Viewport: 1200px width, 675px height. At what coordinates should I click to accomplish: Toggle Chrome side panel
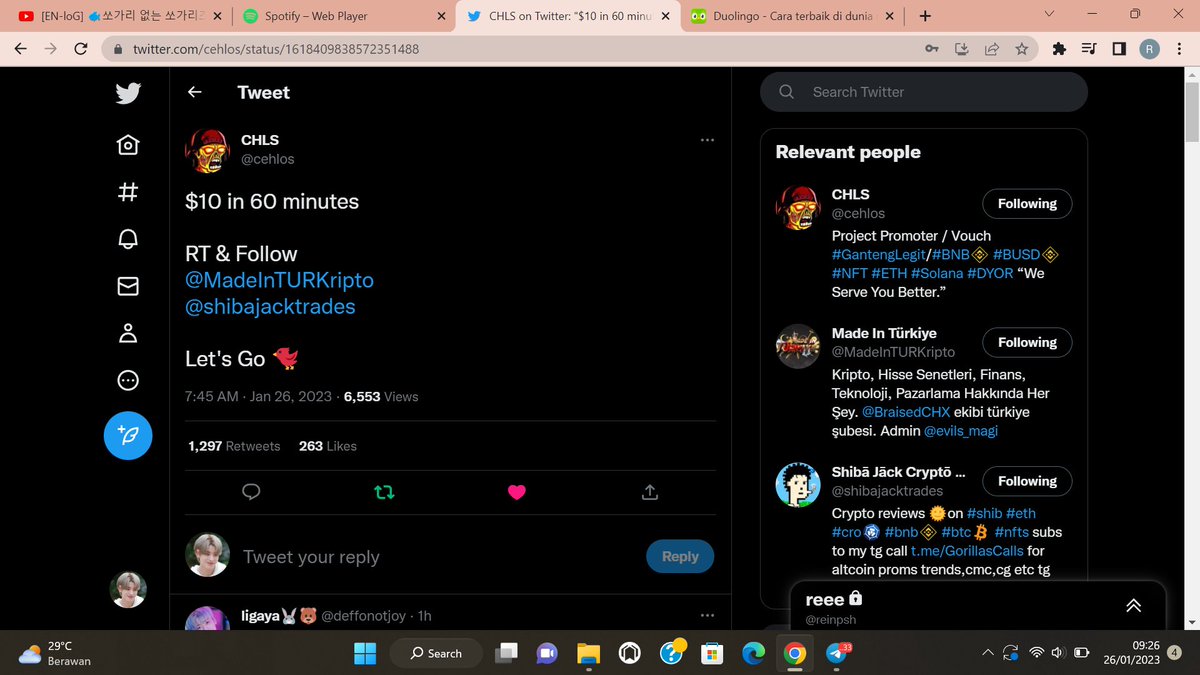tap(1119, 48)
